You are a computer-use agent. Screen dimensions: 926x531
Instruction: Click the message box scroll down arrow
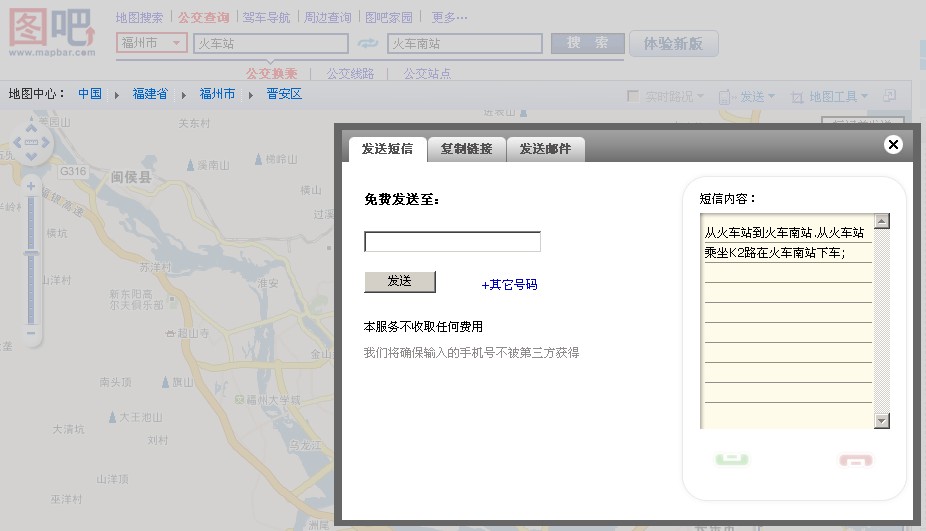(x=881, y=421)
